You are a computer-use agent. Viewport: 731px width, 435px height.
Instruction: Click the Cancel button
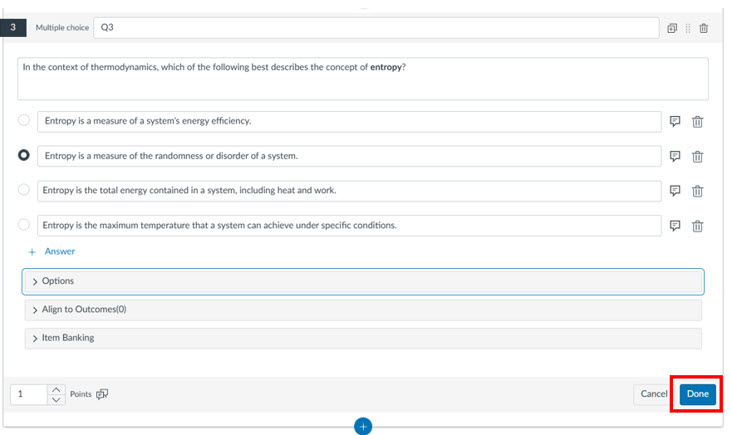(x=654, y=394)
